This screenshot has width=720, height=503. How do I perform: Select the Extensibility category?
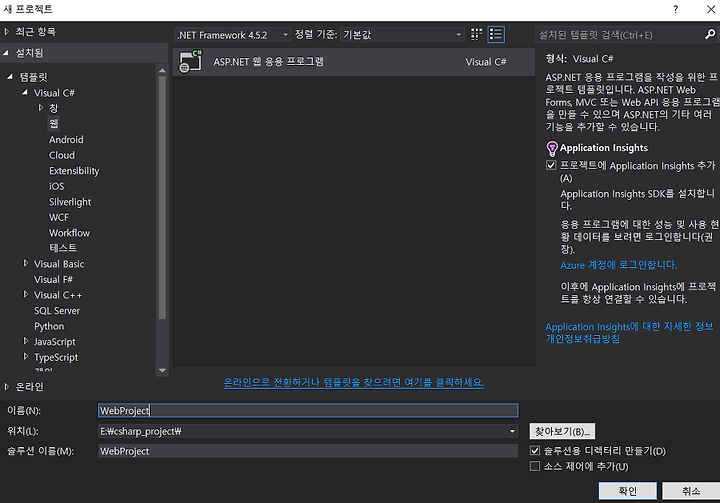point(74,171)
